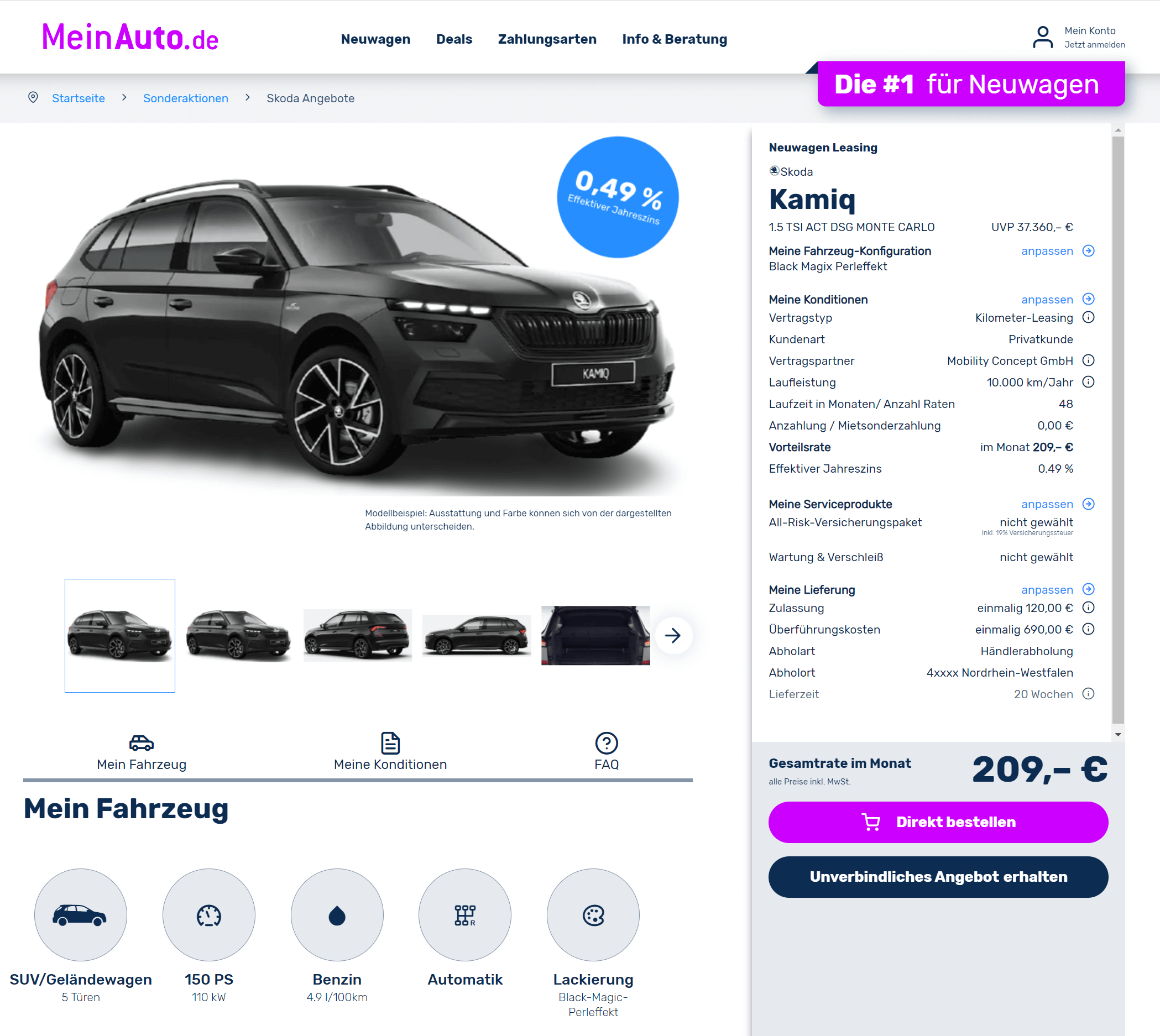
Task: Click the info icon next to Kilometer-Leasing
Action: pos(1088,318)
